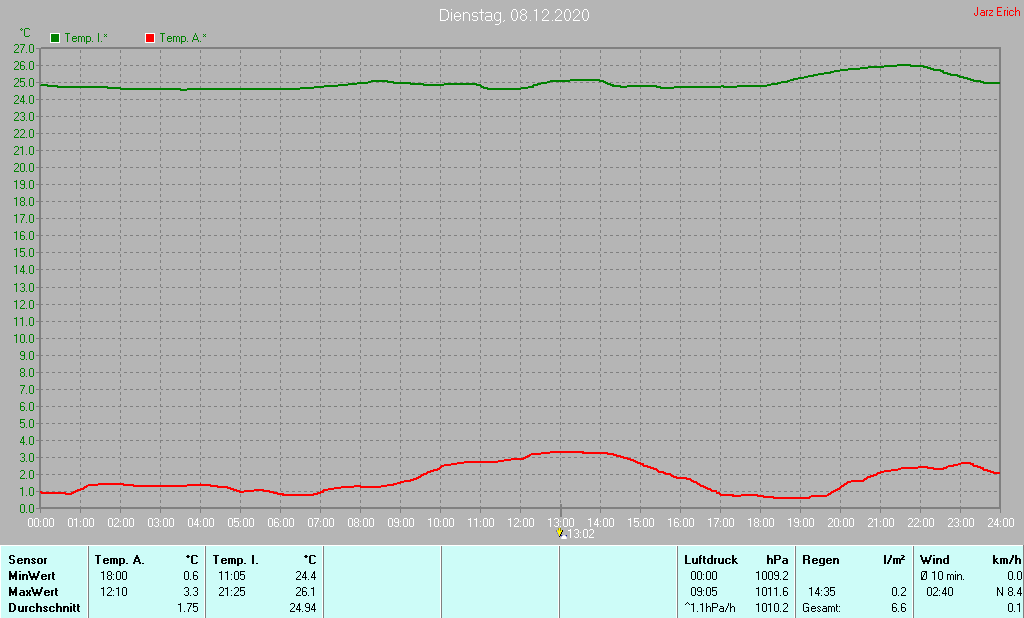Viewport: 1024px width, 618px height.
Task: Click the 'Temp. A.*' legend label
Action: [x=183, y=38]
